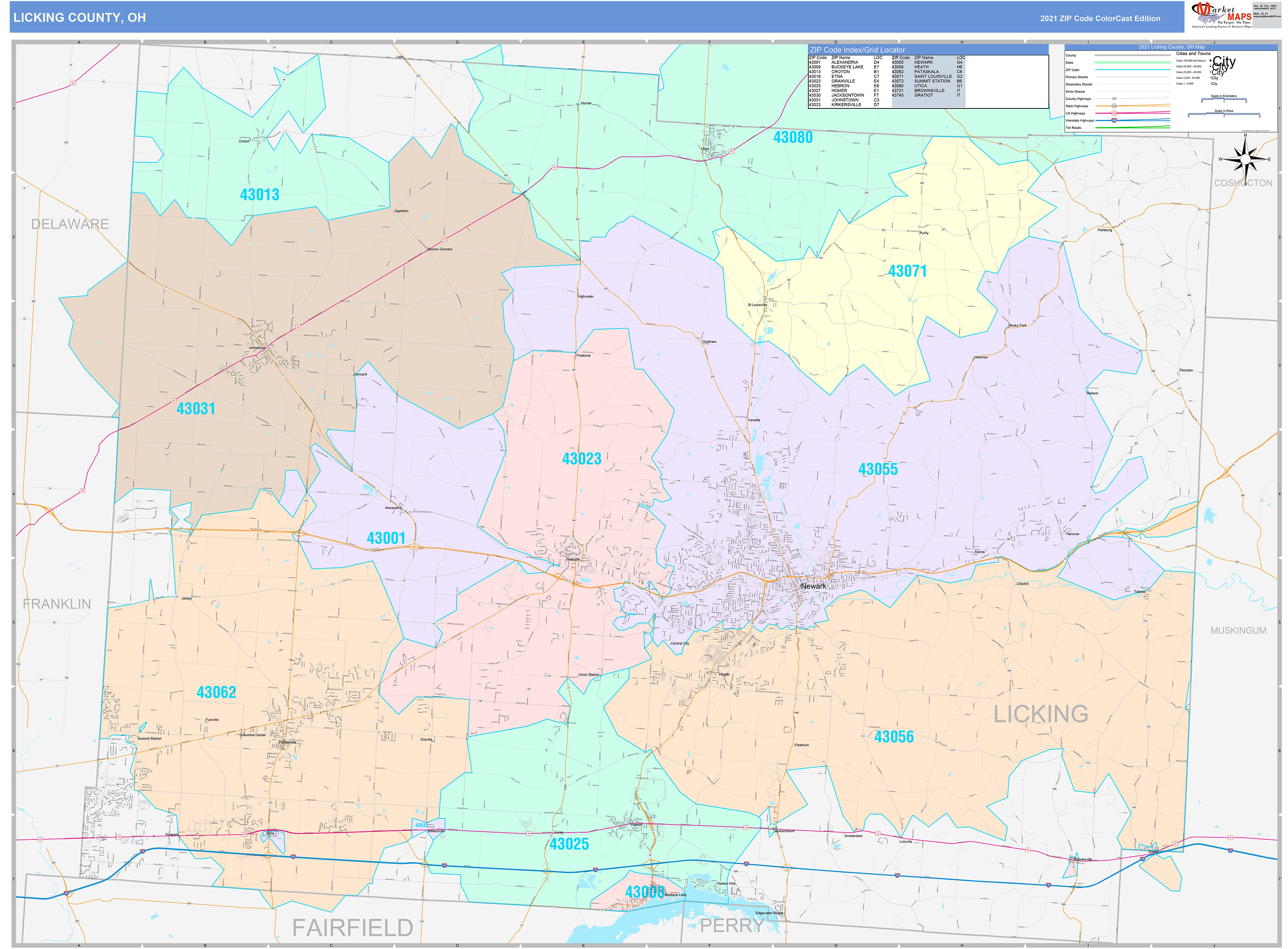Viewport: 1288px width, 949px height.
Task: Click the Heath city label on the map
Action: [x=724, y=675]
